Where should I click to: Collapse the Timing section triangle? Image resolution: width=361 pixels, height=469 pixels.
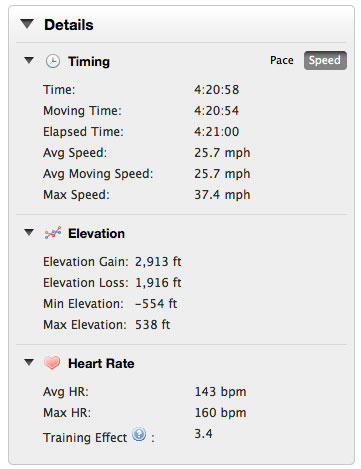coord(29,60)
